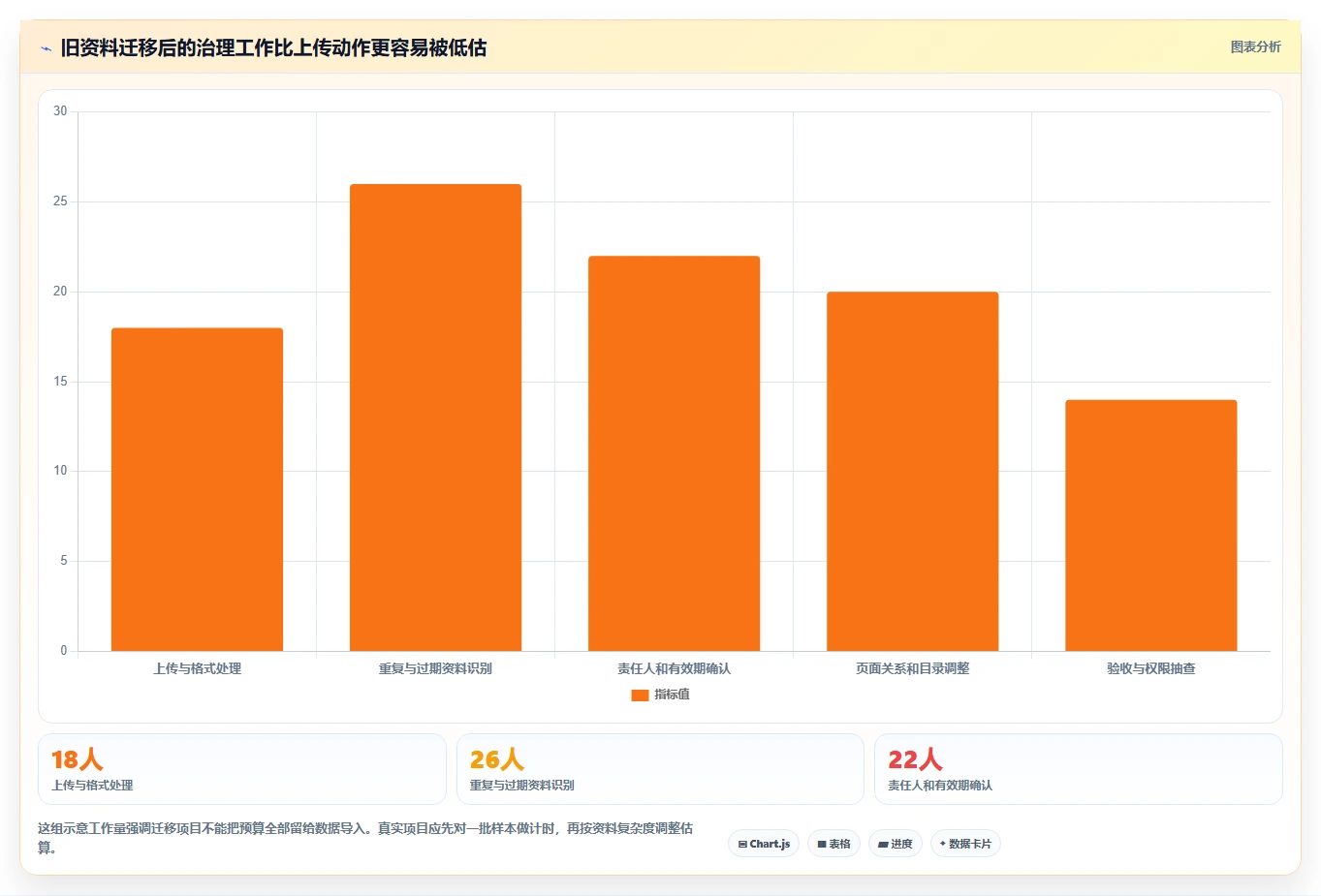1321x896 pixels.
Task: Toggle the 指标值 legend label
Action: pyautogui.click(x=672, y=695)
